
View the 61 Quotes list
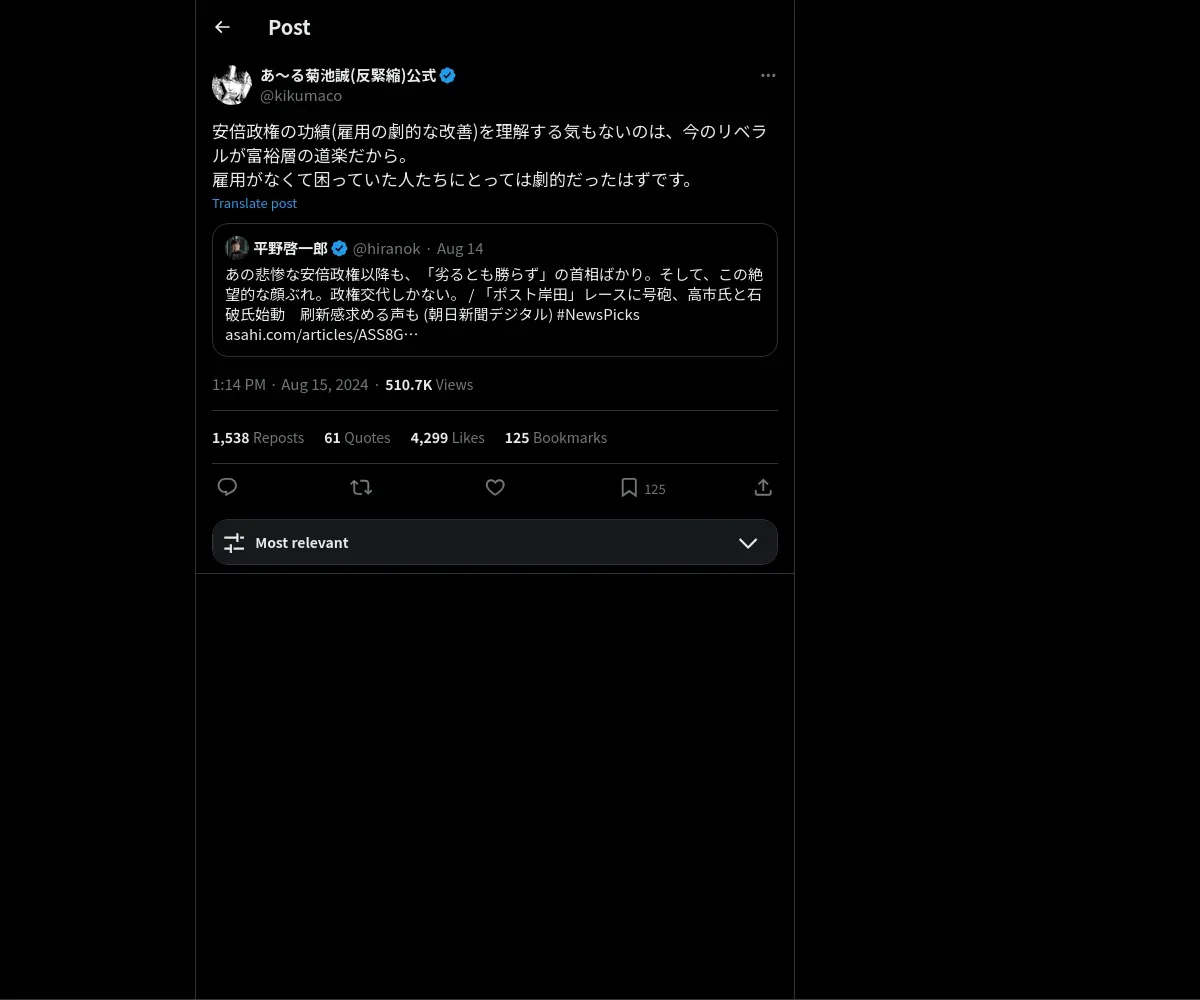(357, 438)
